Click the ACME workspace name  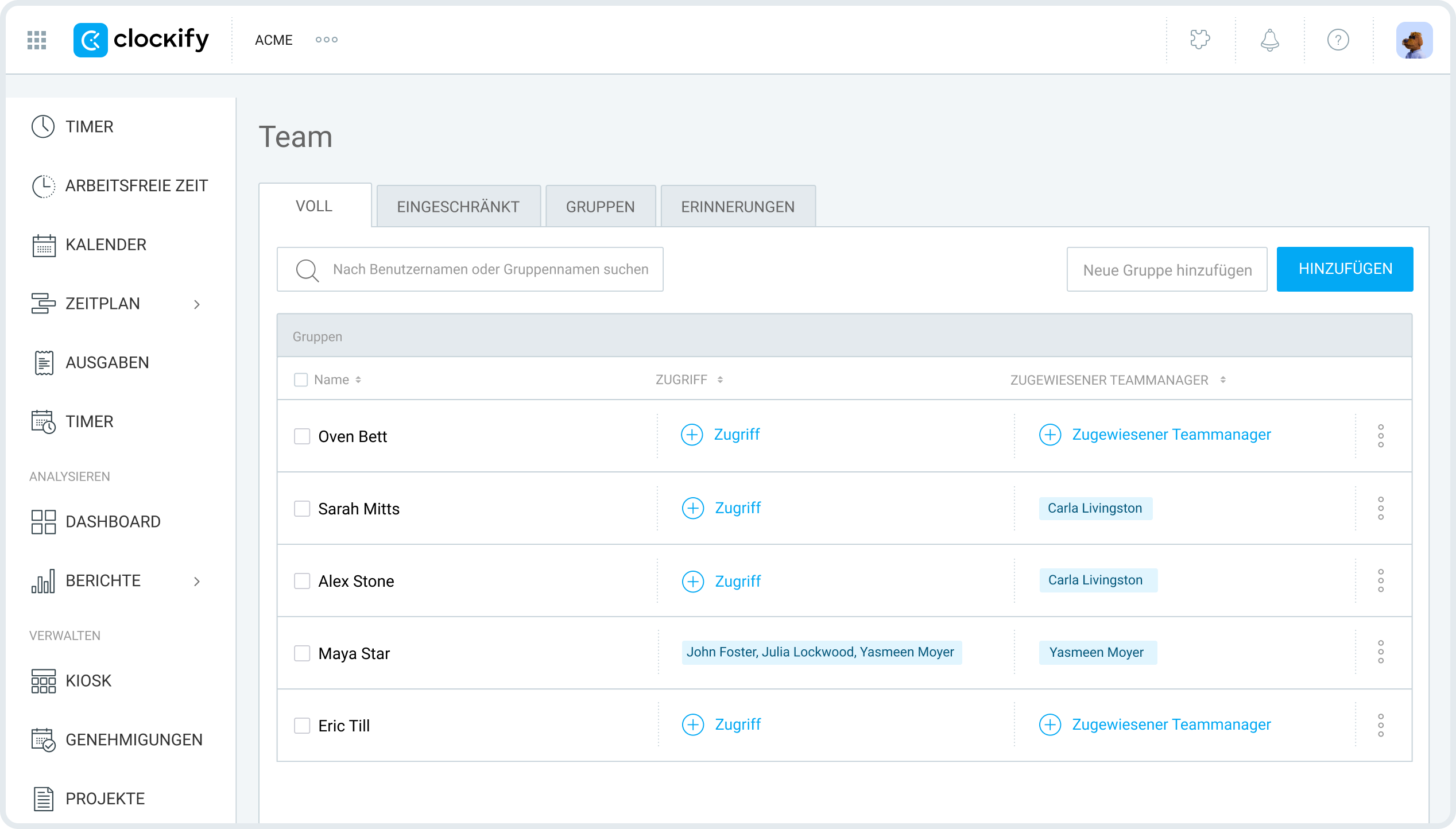pyautogui.click(x=274, y=40)
